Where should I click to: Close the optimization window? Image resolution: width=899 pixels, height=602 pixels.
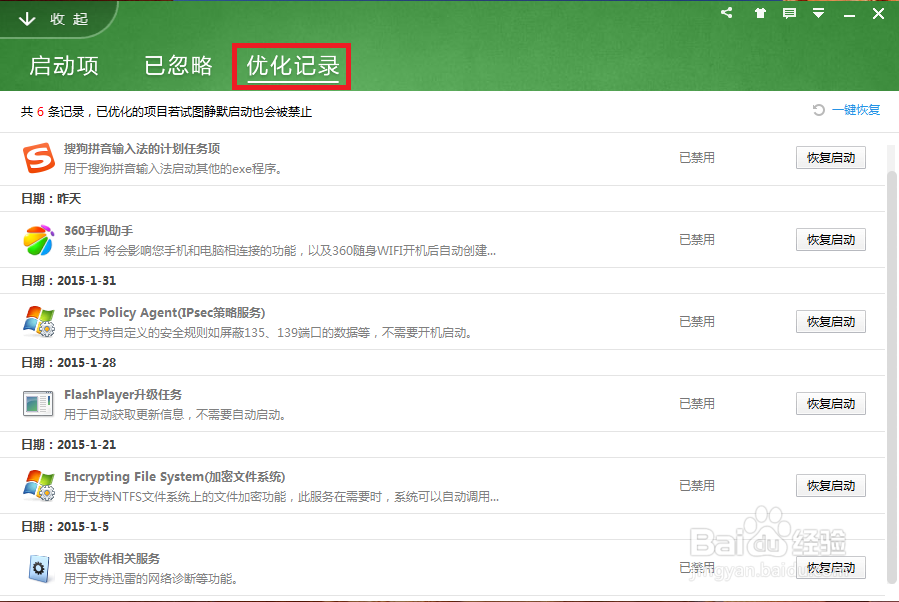878,13
